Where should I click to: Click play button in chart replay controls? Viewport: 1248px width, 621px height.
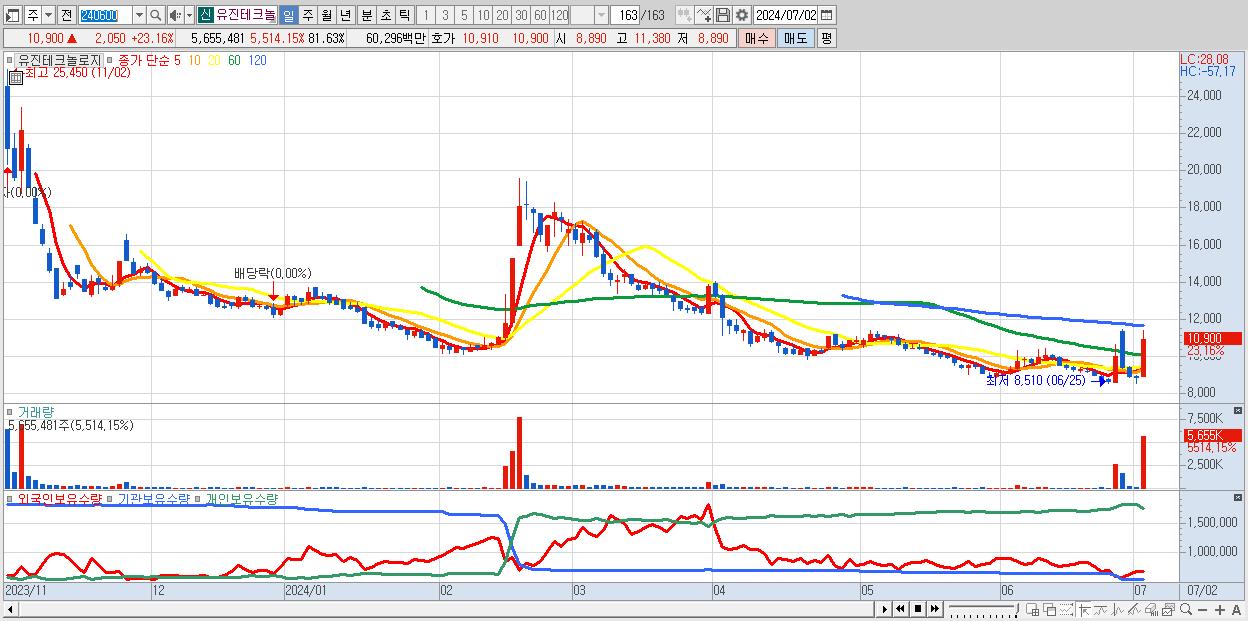pos(885,609)
